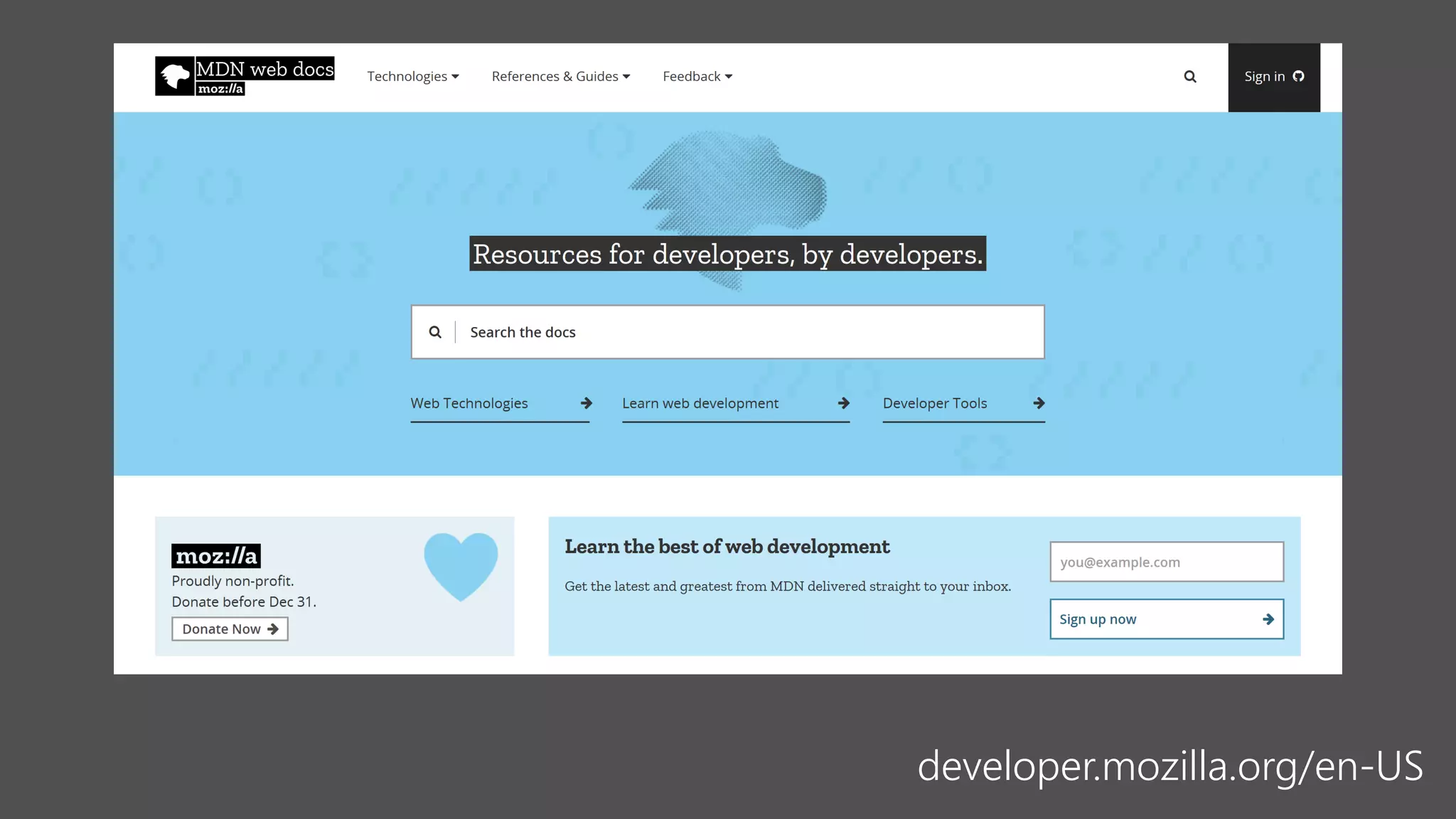Screen dimensions: 1456x819
Task: Go to Learn web development
Action: 700,403
